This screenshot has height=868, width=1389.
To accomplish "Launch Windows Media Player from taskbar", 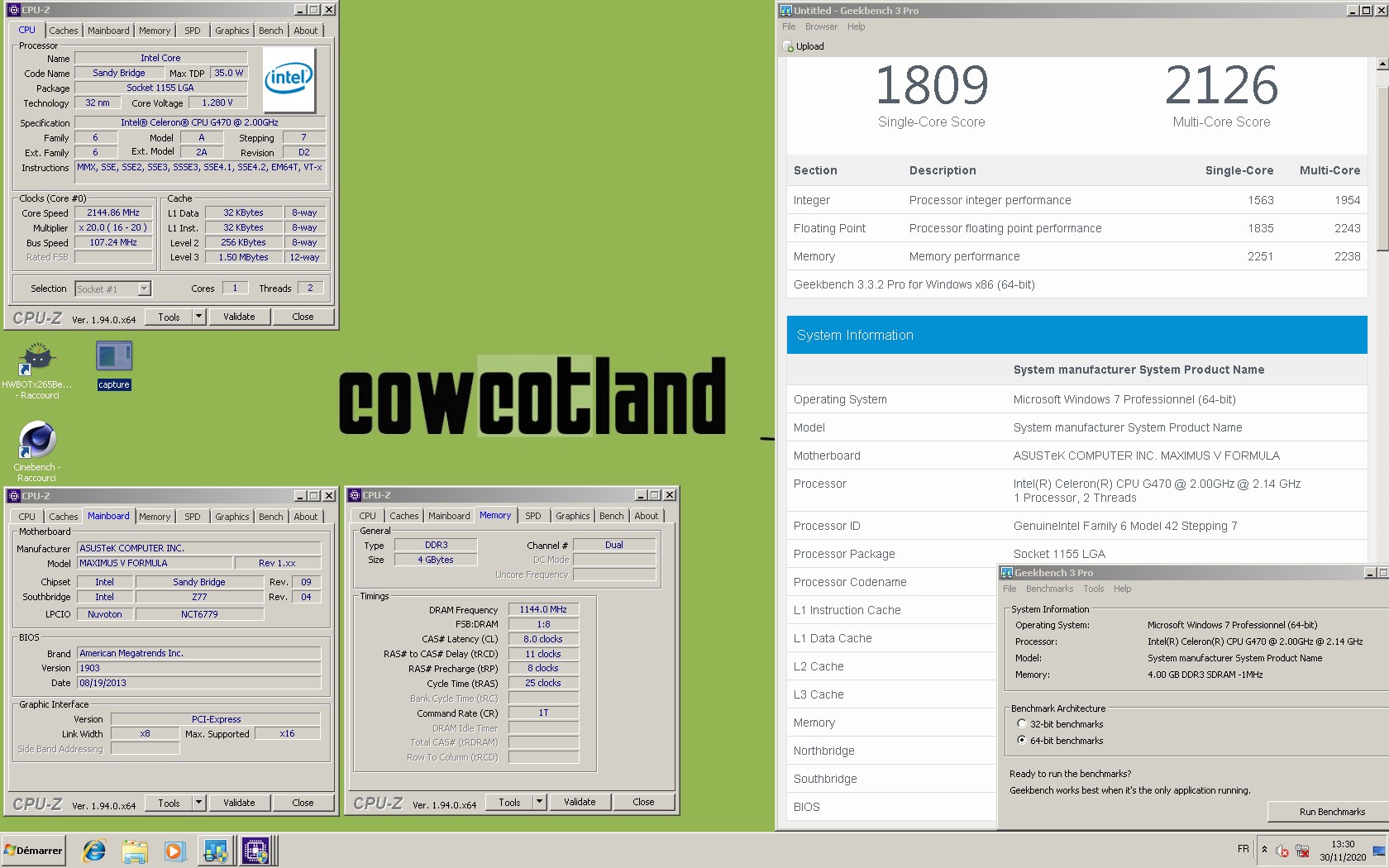I will click(174, 850).
